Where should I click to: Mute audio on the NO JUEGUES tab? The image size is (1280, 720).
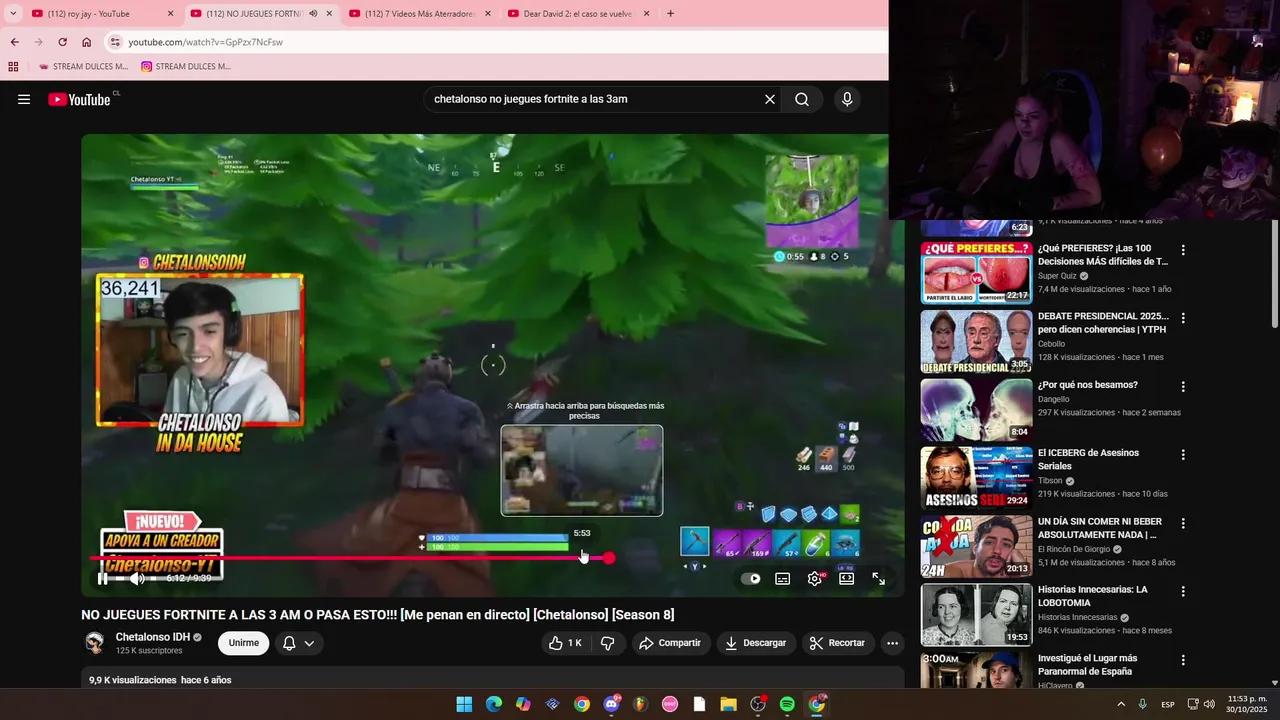[x=313, y=14]
